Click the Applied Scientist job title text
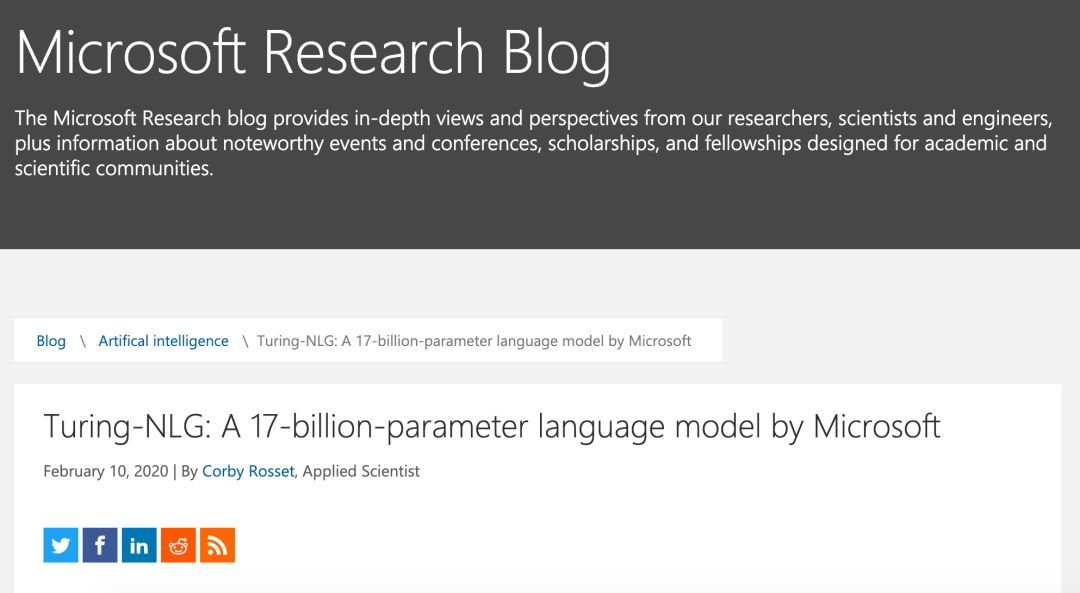The image size is (1080, 593). point(361,471)
